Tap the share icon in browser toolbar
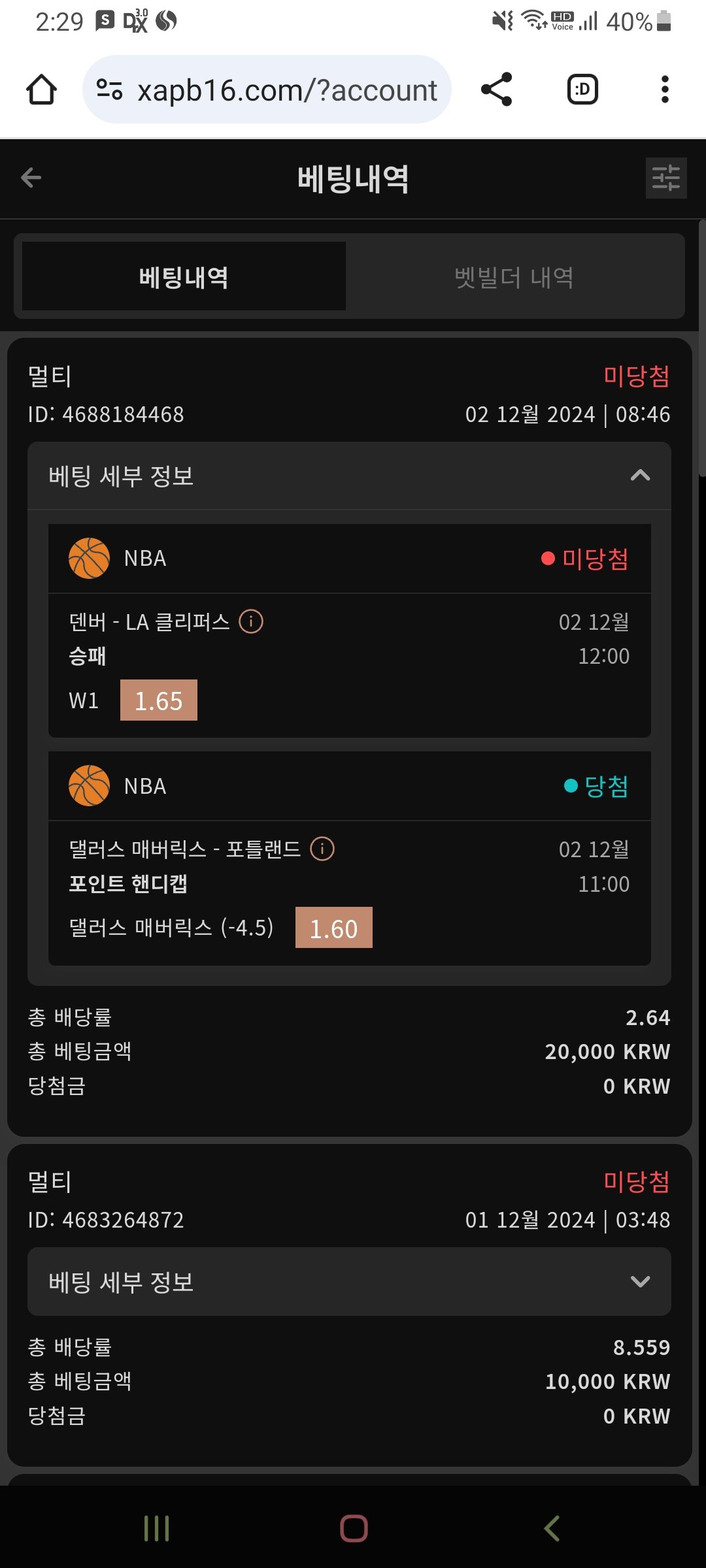The height and width of the screenshot is (1568, 706). point(496,90)
